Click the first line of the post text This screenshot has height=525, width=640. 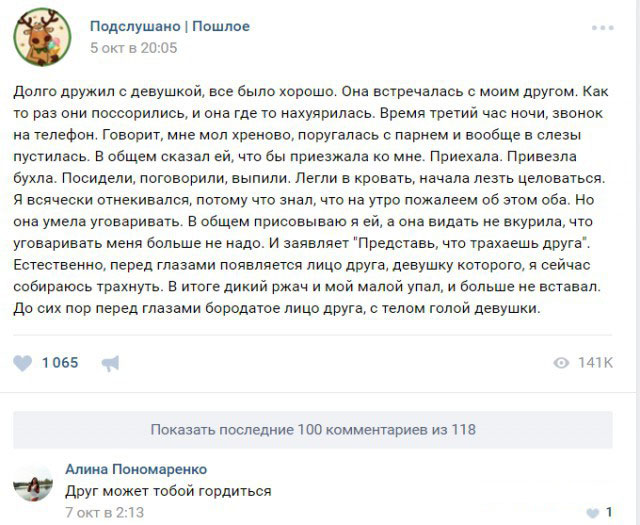click(x=310, y=89)
